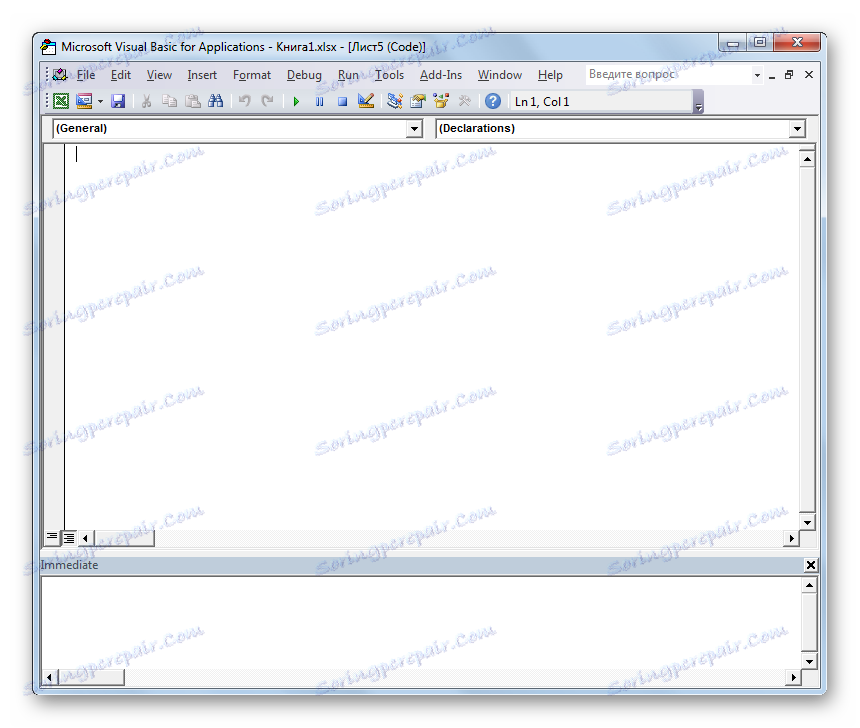Open the Debug menu

pyautogui.click(x=304, y=75)
